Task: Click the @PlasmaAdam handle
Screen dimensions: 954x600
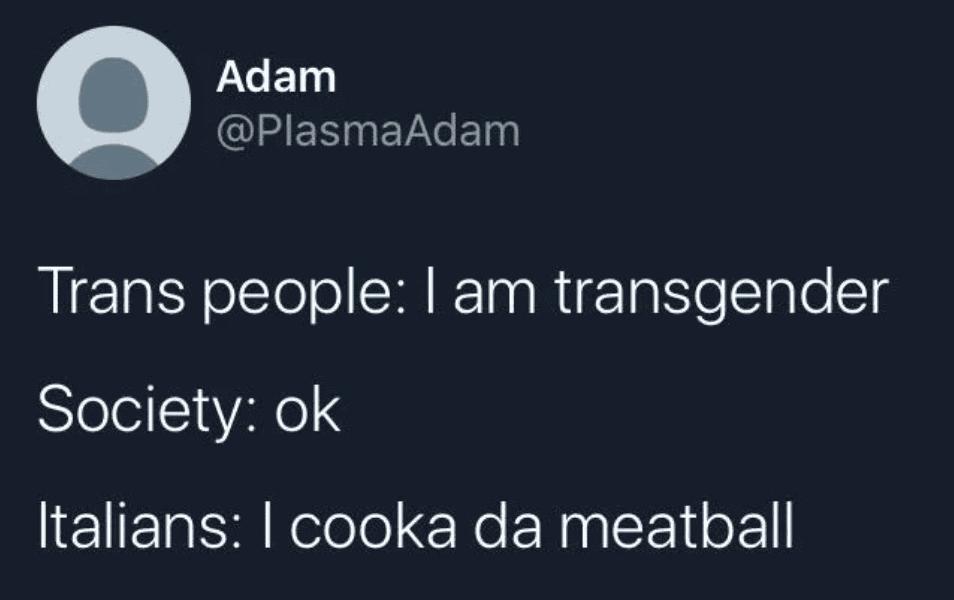Action: [368, 131]
